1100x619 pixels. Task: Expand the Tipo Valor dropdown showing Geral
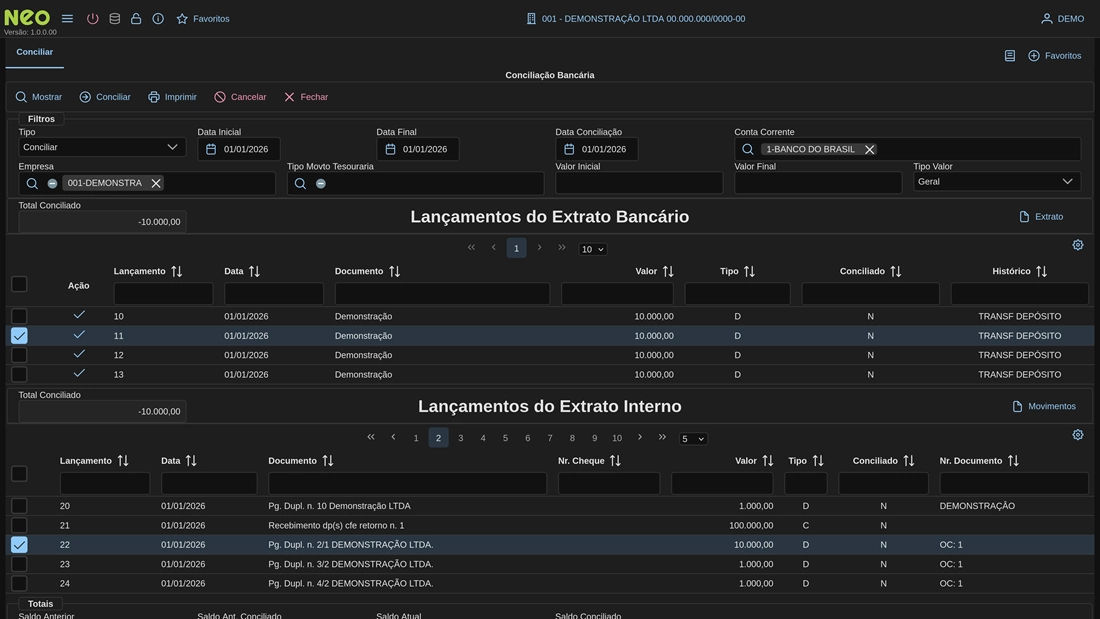click(x=997, y=182)
